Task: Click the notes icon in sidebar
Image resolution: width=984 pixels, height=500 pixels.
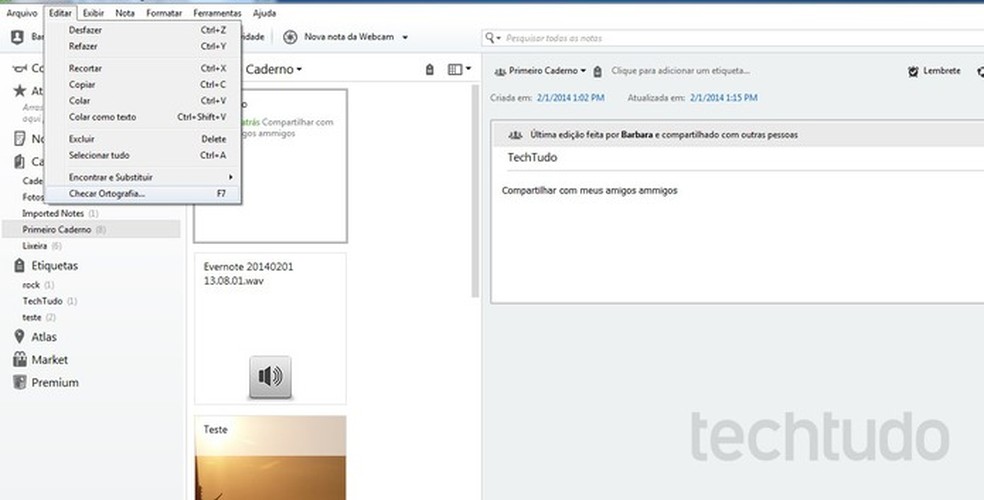Action: (20, 139)
